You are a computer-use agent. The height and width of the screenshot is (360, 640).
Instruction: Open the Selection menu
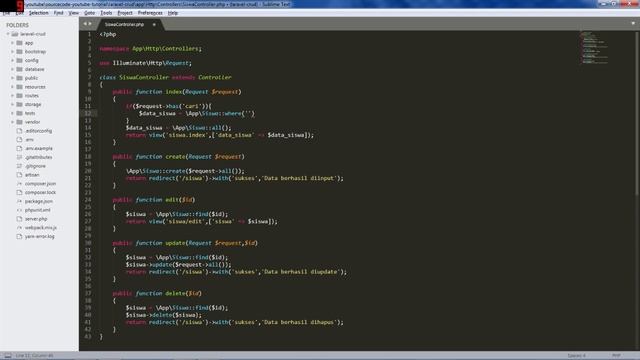click(x=38, y=13)
